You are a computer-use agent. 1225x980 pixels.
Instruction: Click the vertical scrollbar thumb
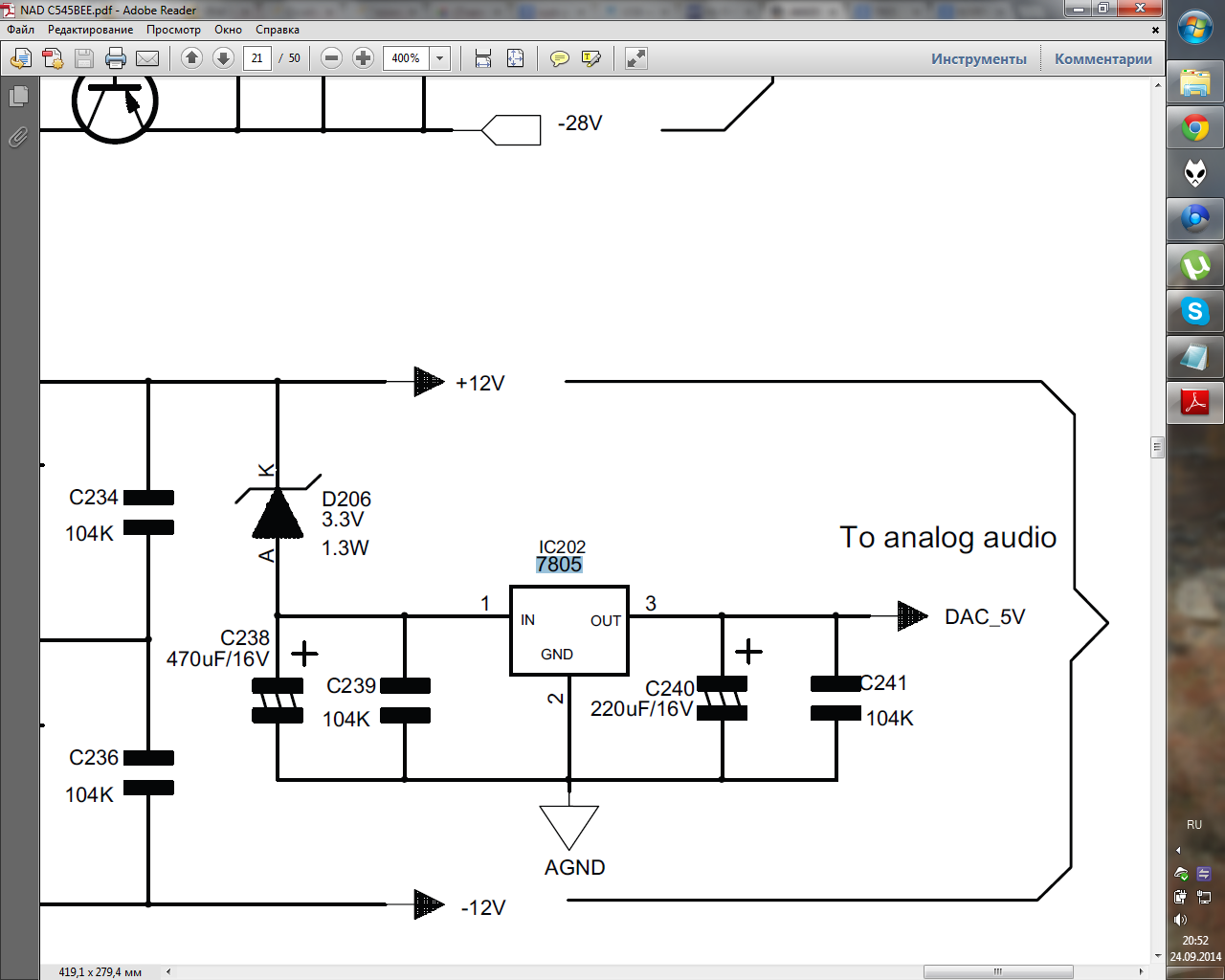coord(1157,447)
